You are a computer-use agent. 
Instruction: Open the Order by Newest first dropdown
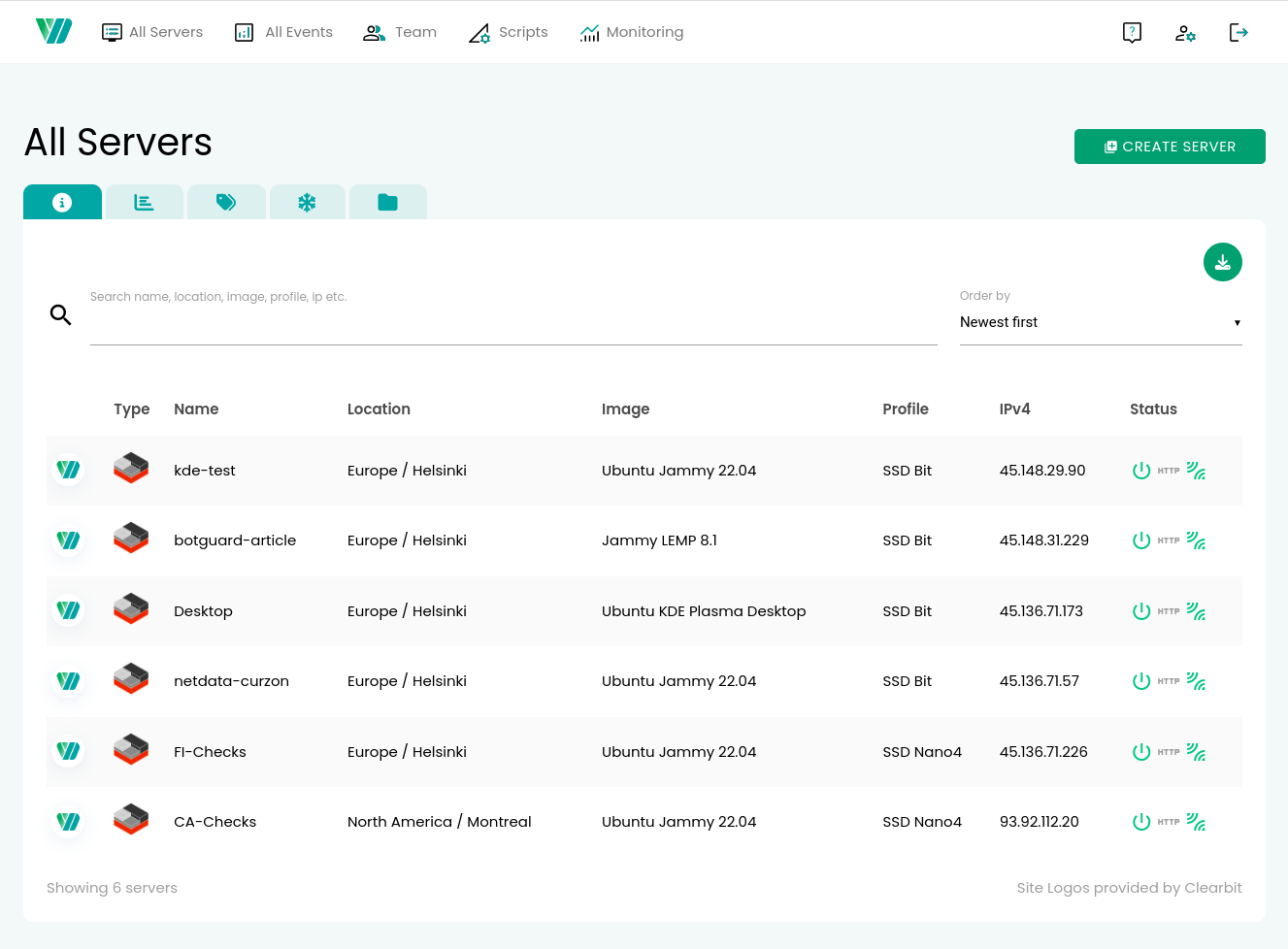tap(1101, 322)
